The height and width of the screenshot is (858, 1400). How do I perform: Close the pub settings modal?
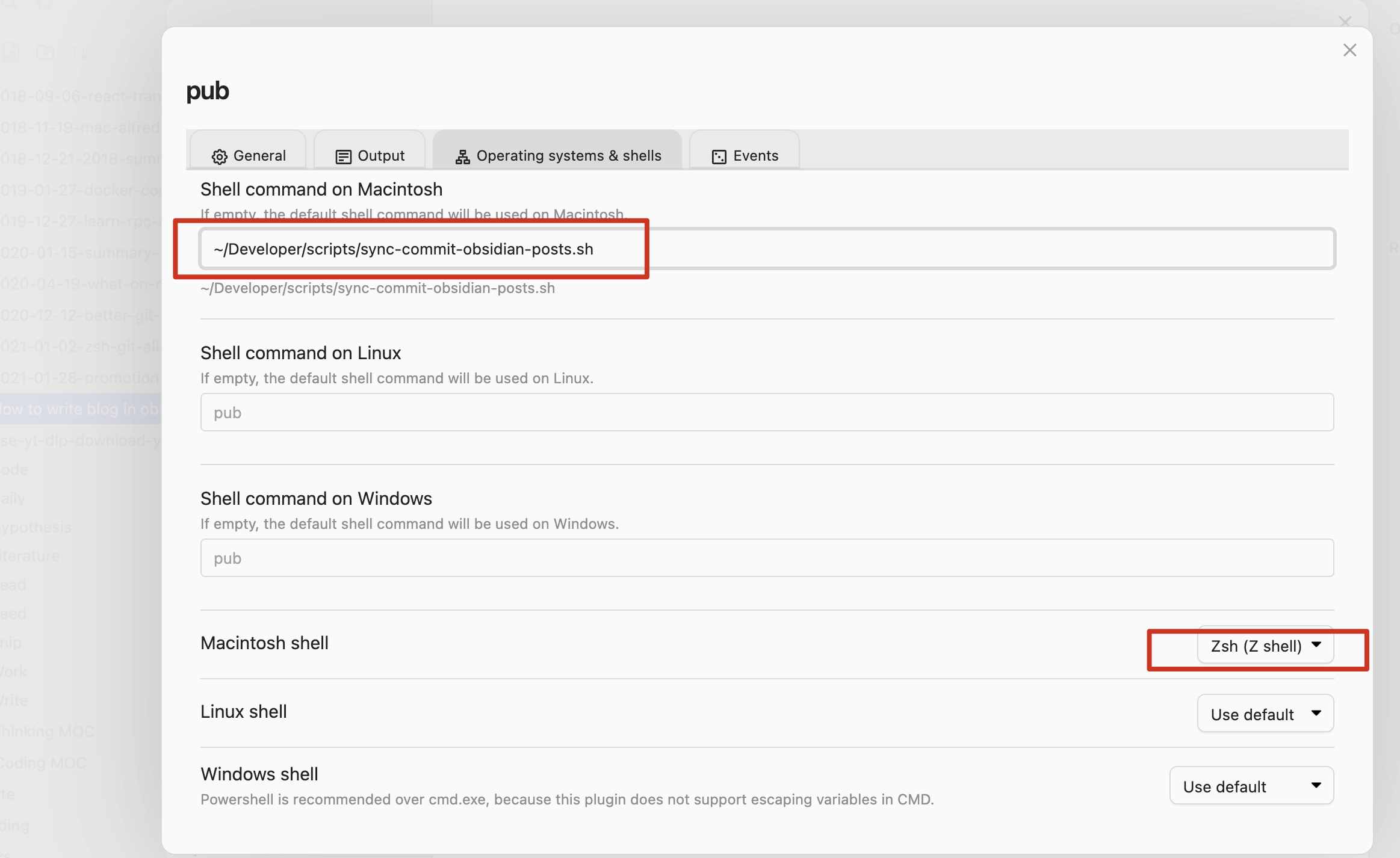pyautogui.click(x=1349, y=50)
